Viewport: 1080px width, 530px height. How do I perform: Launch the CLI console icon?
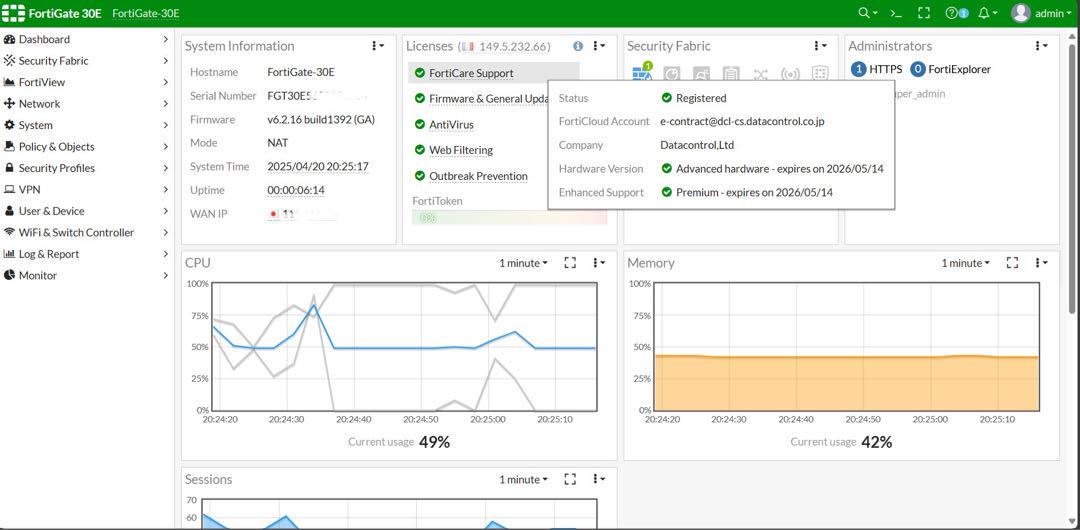[895, 13]
